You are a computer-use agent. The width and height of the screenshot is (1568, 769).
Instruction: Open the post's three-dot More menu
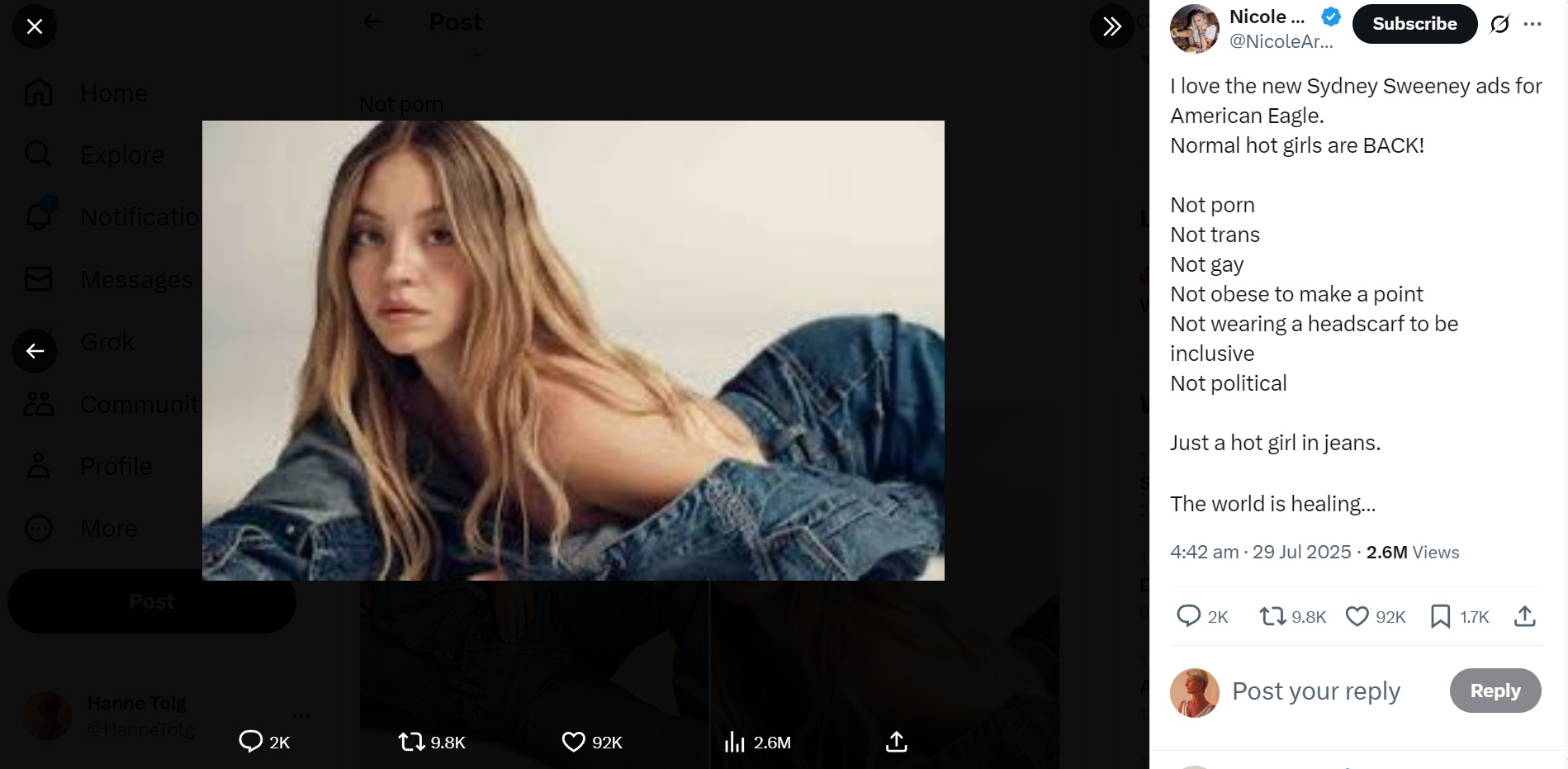pos(1533,24)
